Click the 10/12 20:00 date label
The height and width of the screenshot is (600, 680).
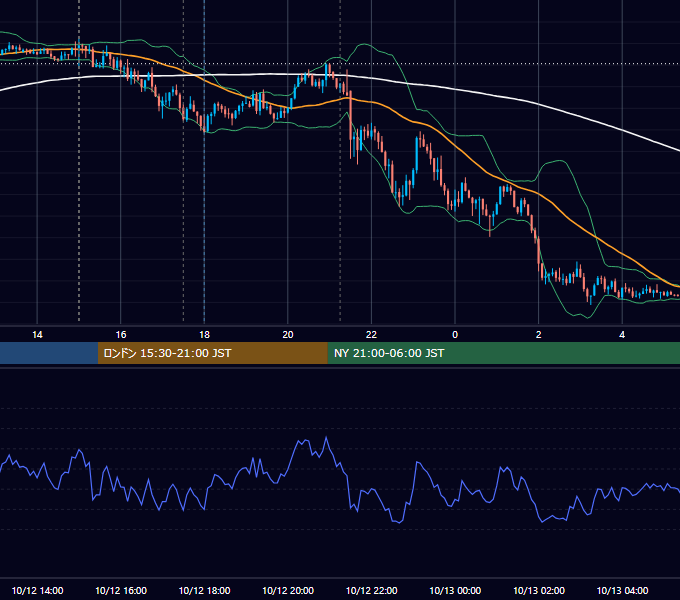[288, 590]
